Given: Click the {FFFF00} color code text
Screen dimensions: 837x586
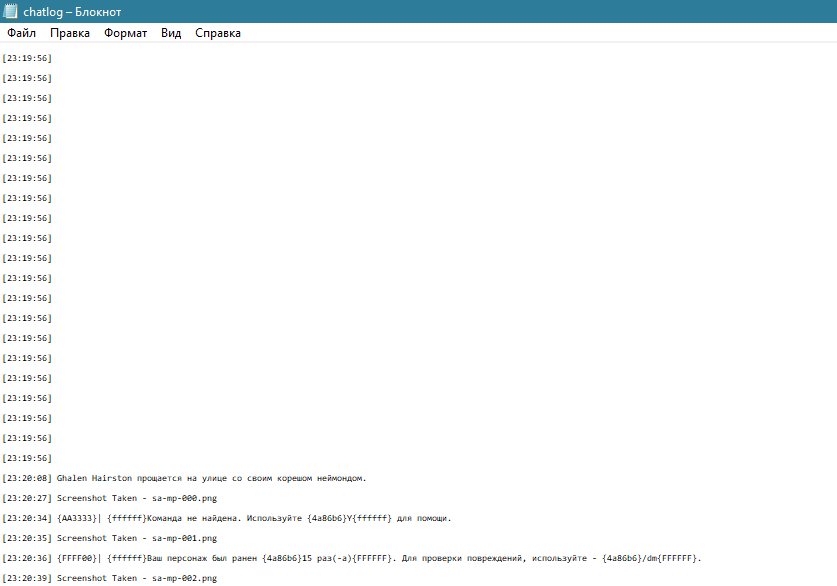Looking at the screenshot, I should 76,558.
